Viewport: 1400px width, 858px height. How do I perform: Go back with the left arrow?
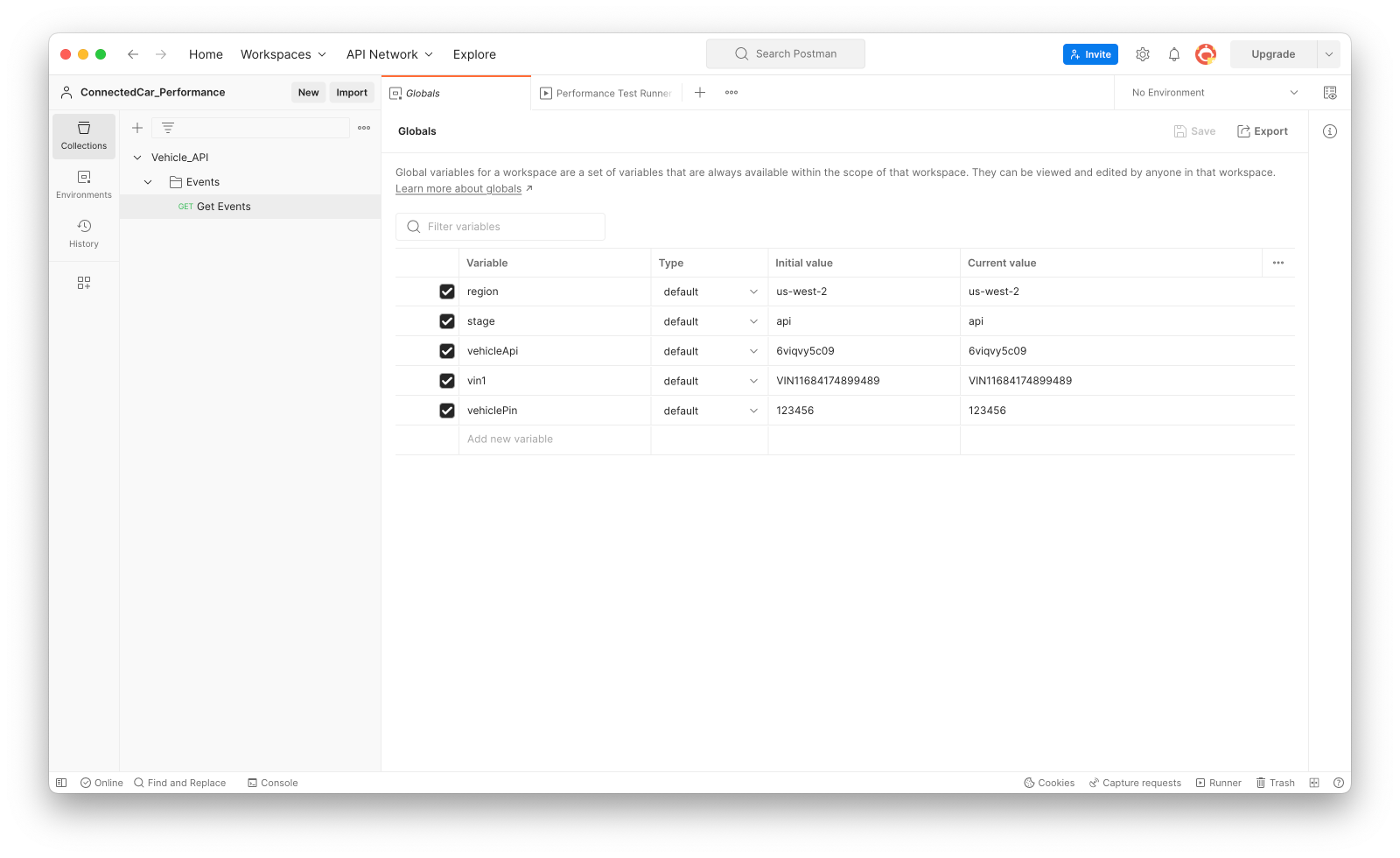click(133, 54)
